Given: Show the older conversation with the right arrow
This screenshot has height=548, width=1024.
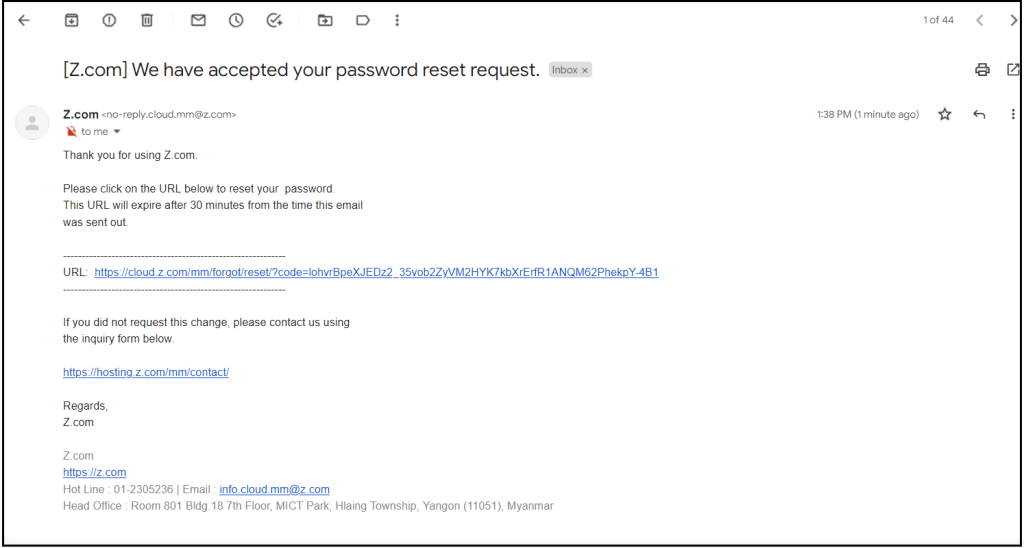Looking at the screenshot, I should click(1012, 20).
